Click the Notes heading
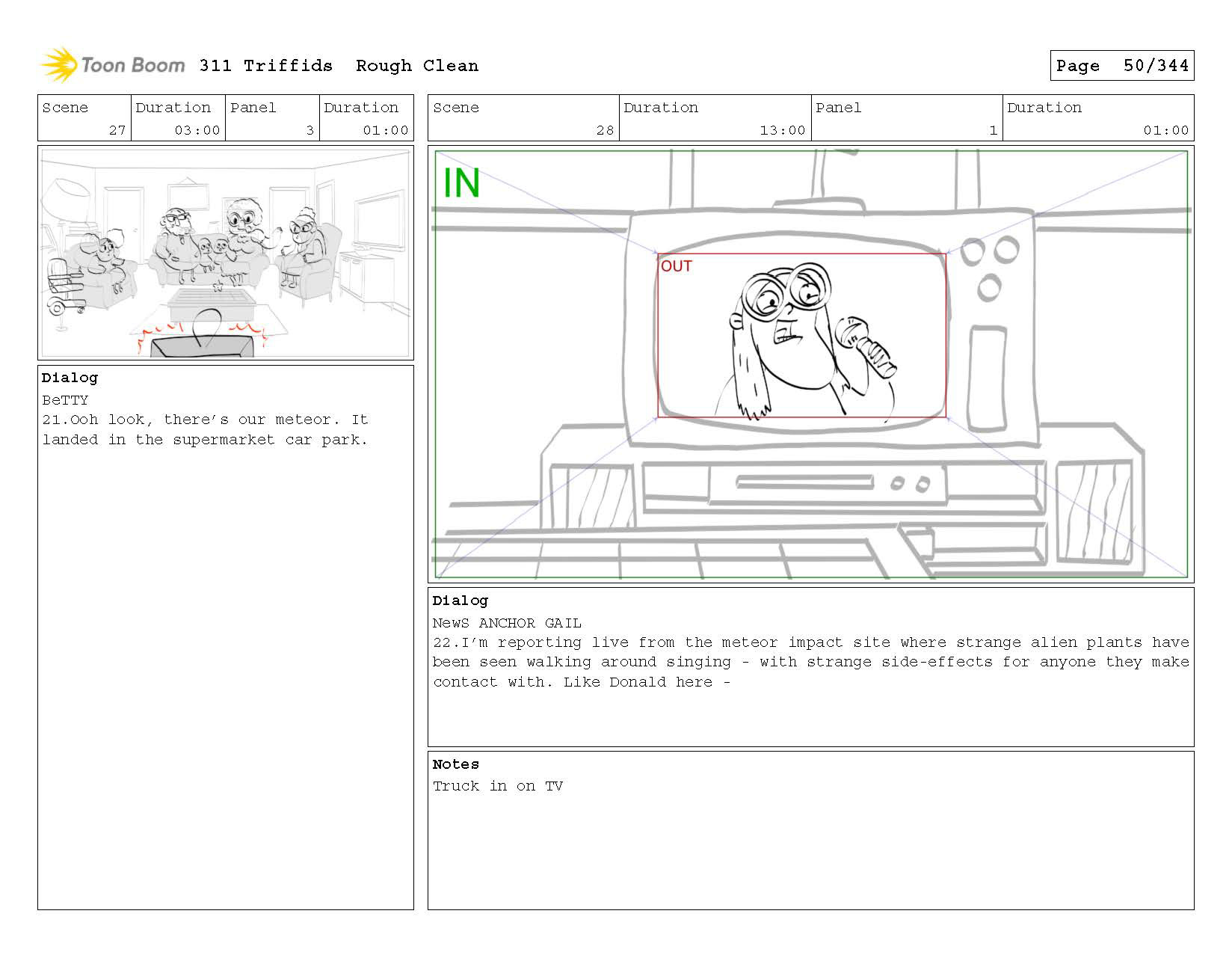This screenshot has width=1232, height=967. (x=456, y=764)
